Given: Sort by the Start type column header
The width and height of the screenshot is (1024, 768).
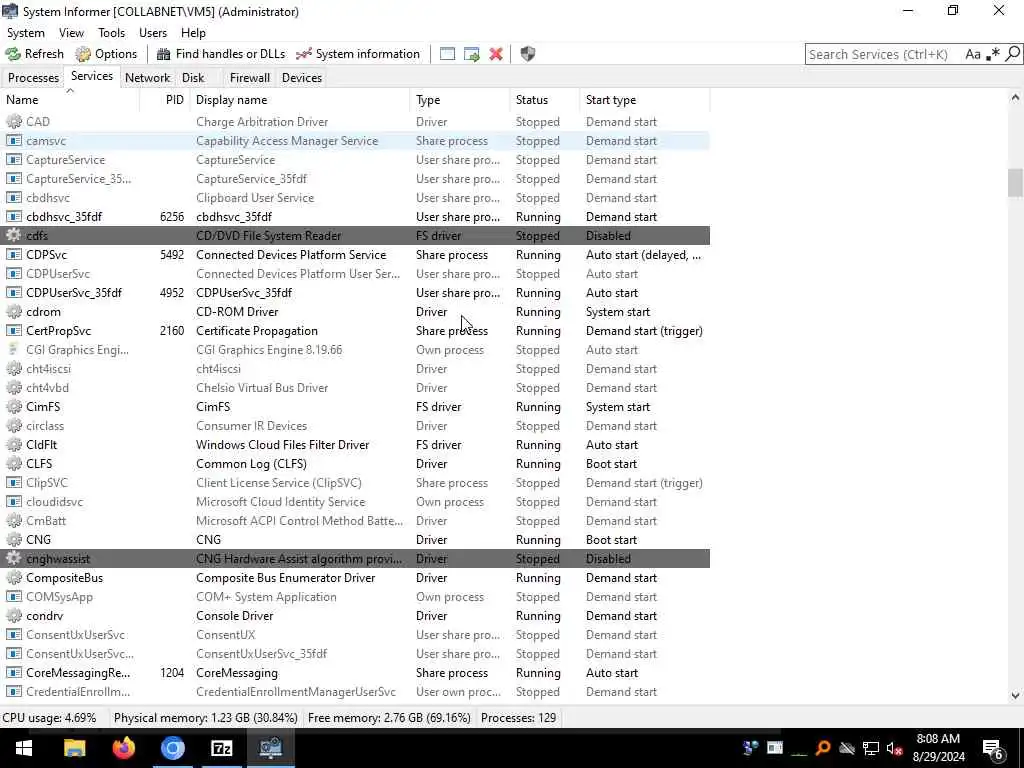Looking at the screenshot, I should [x=645, y=100].
